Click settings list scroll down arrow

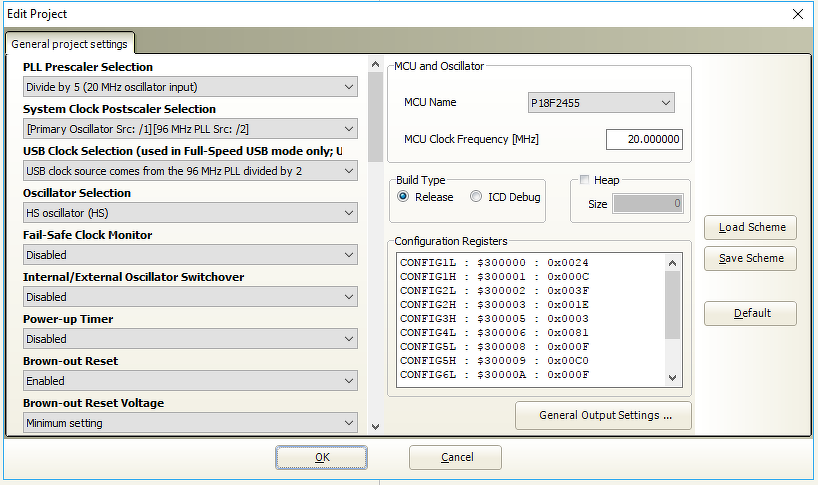(x=375, y=426)
